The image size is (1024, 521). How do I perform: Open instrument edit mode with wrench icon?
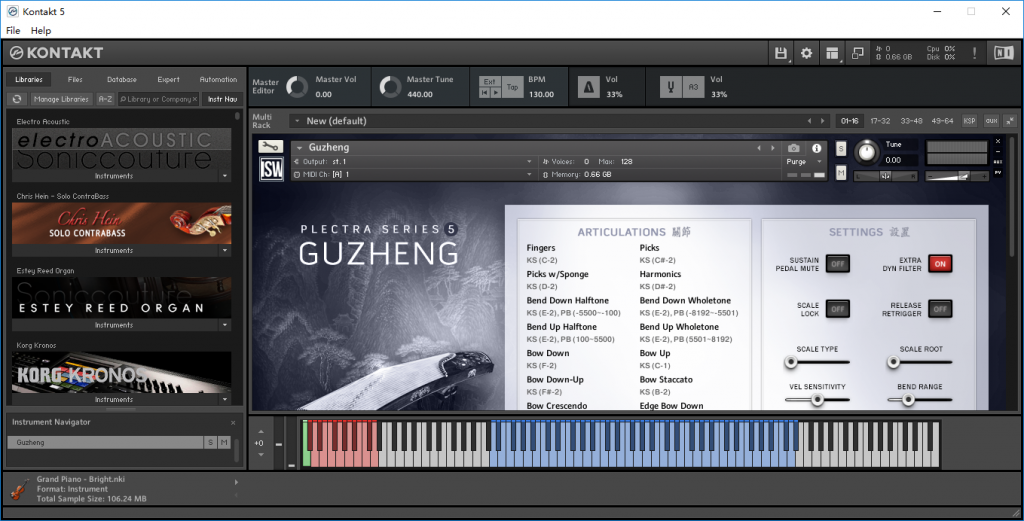[270, 147]
